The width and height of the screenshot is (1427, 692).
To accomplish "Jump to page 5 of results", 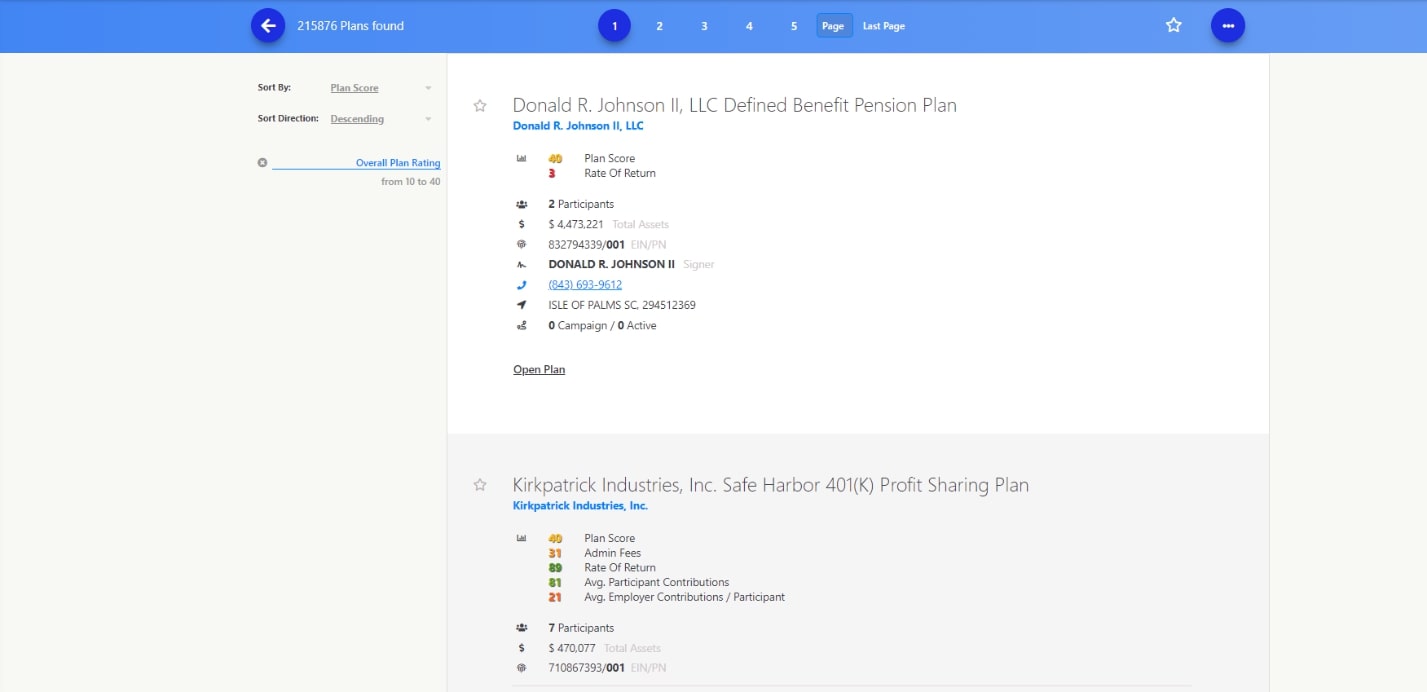I will point(794,26).
